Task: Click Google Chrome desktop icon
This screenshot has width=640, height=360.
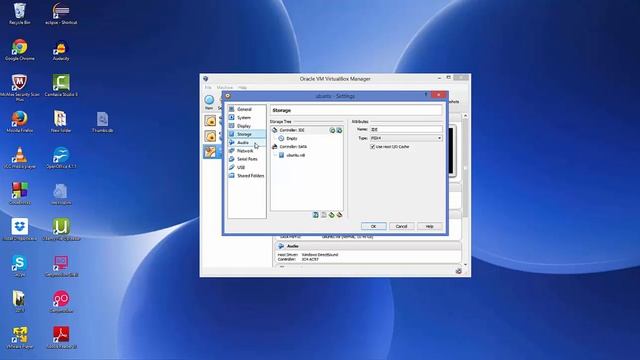Action: point(20,50)
